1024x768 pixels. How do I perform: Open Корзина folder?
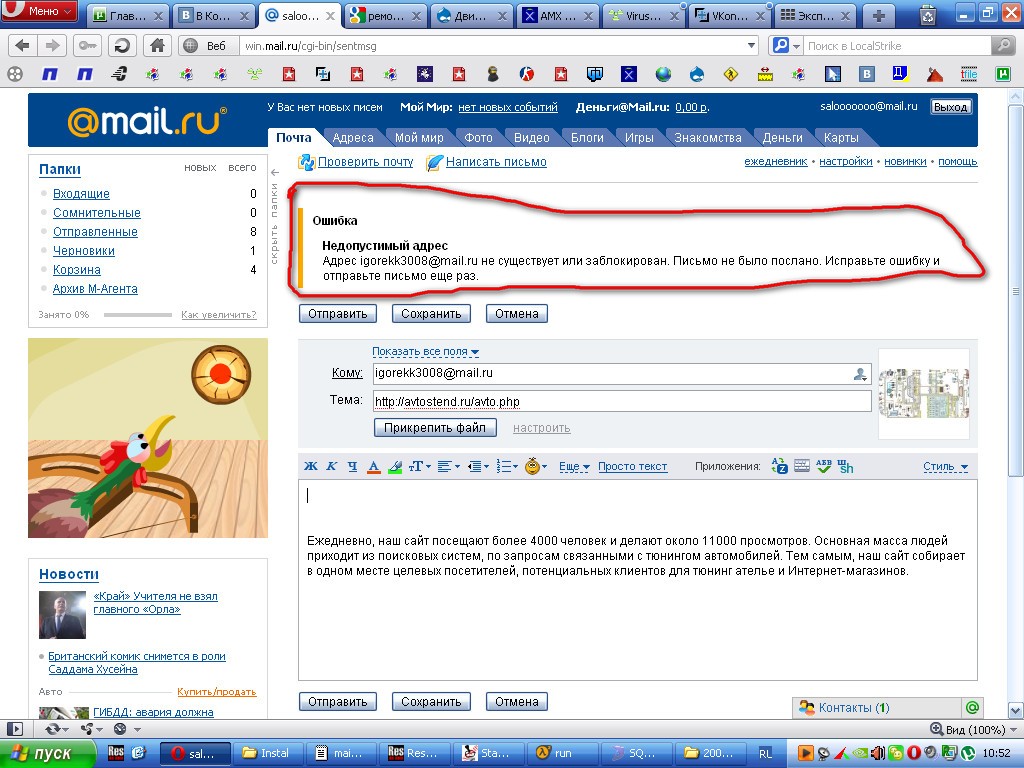tap(76, 270)
